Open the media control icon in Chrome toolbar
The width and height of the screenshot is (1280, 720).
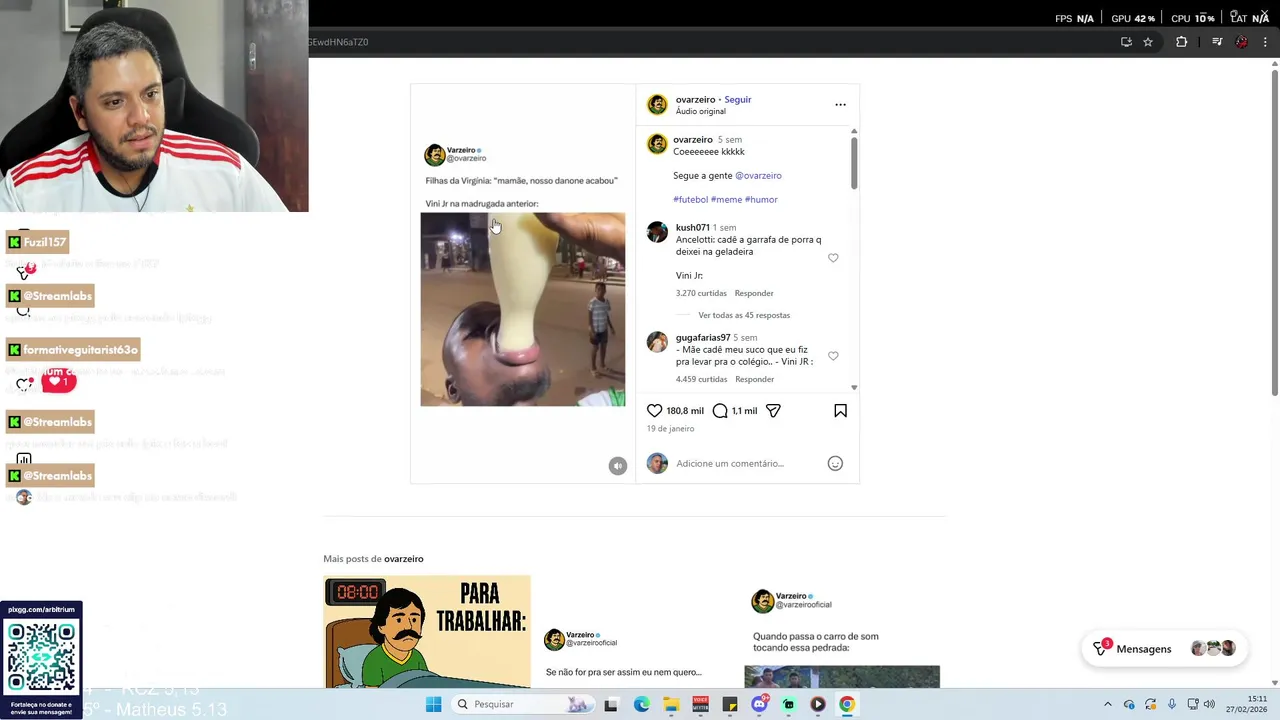[1217, 42]
